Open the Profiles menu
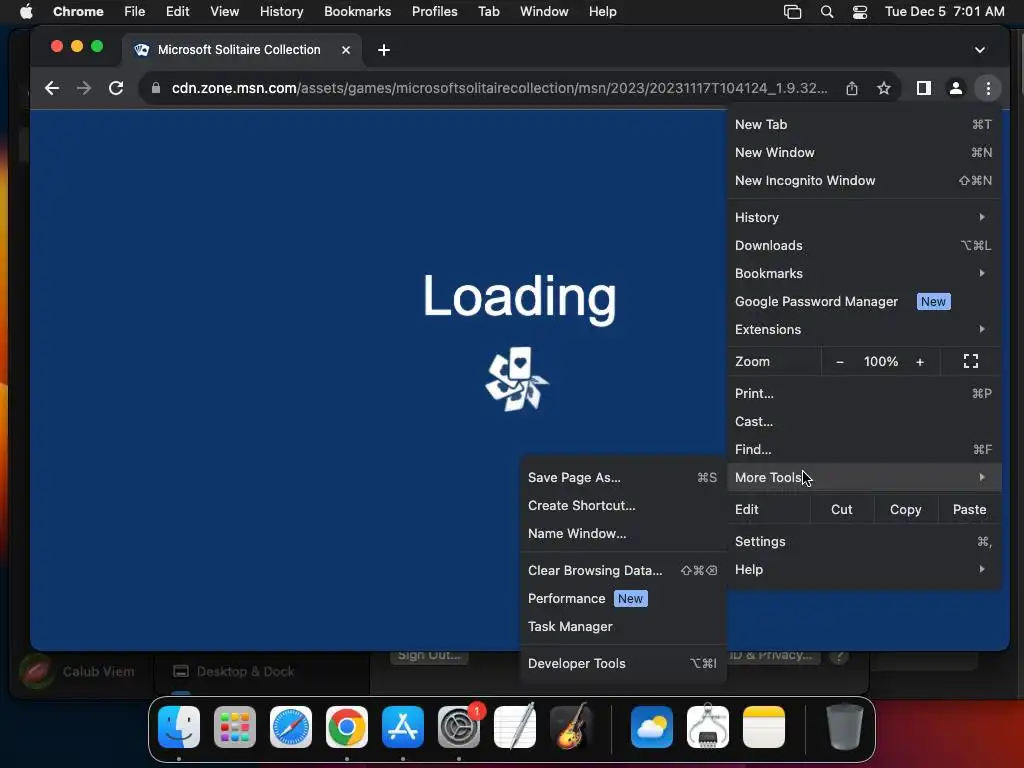Image resolution: width=1024 pixels, height=768 pixels. [x=434, y=12]
